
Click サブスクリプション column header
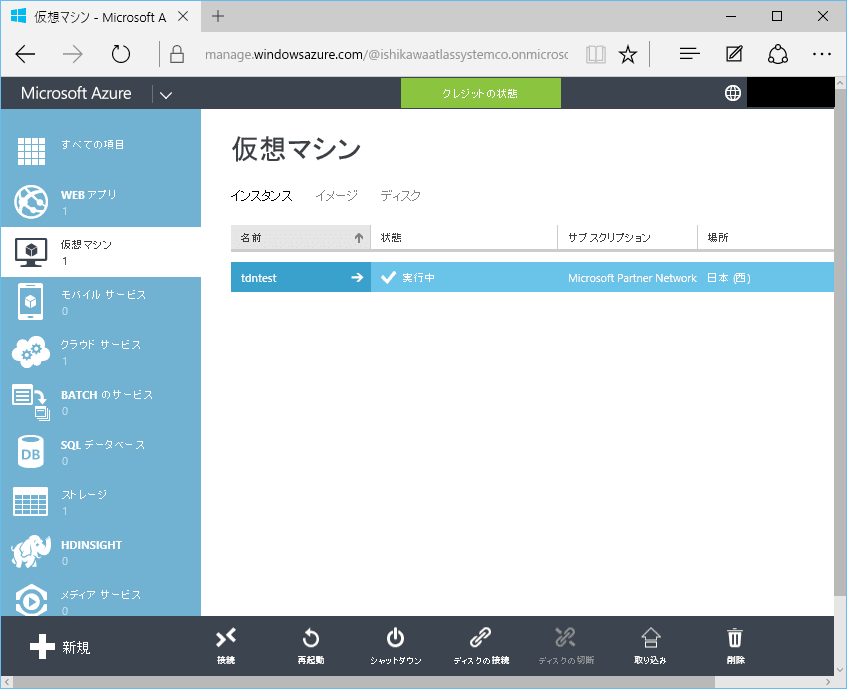click(x=627, y=238)
